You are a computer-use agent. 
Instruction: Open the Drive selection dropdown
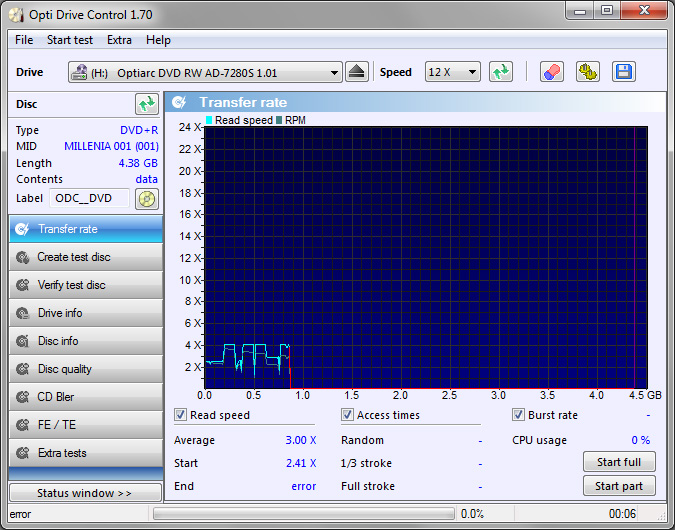pos(205,73)
